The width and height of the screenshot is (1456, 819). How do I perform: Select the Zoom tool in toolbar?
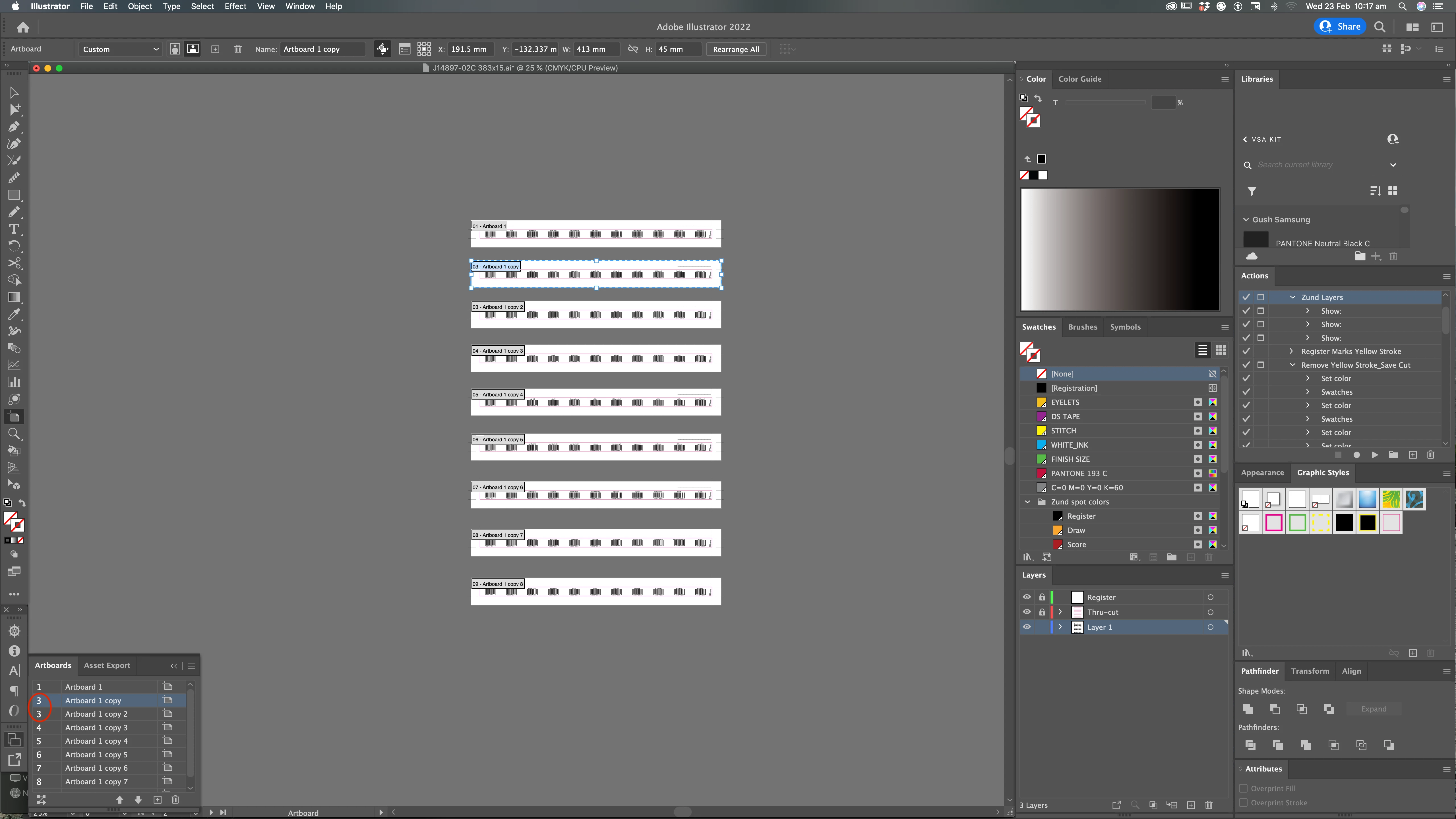coord(14,433)
